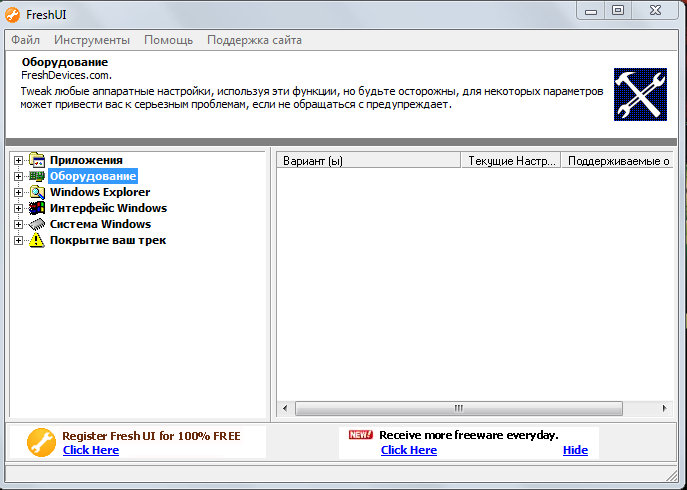
Task: Click the Интерфейс Windows flag icon
Action: [x=37, y=208]
